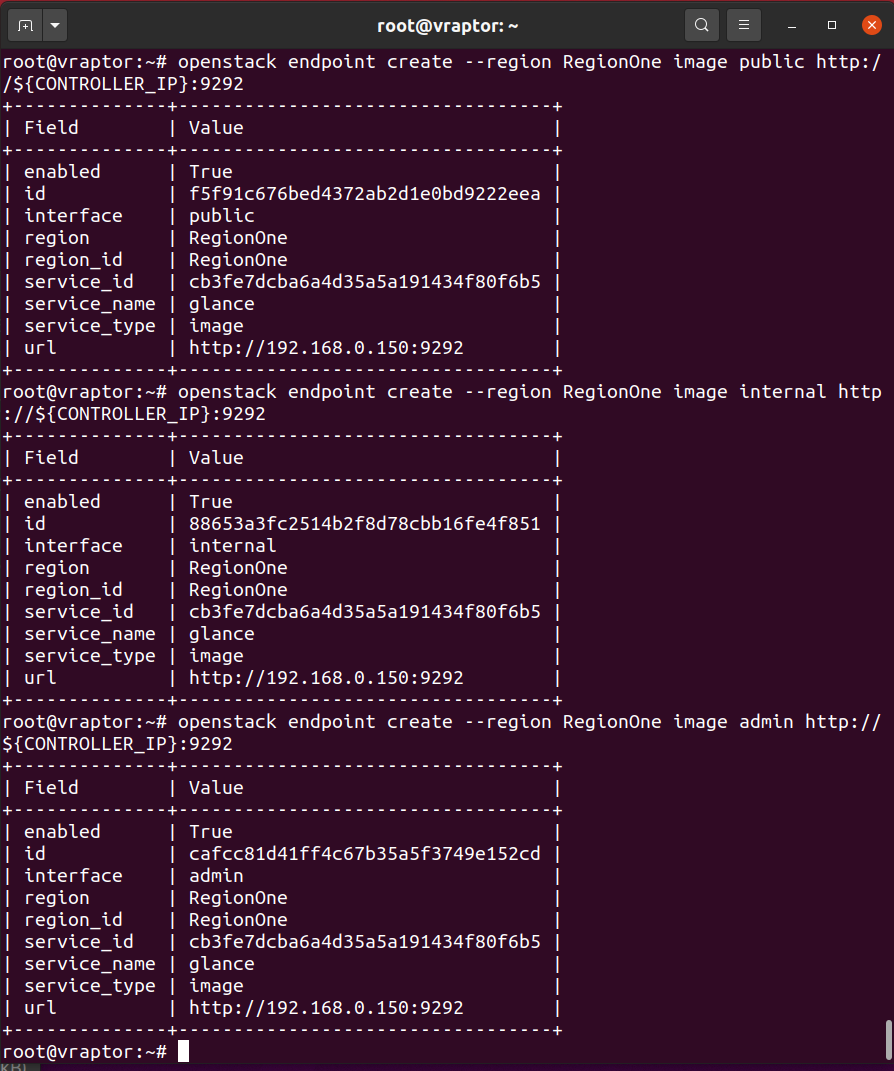Click the public endpoint id f5f91c67 value
This screenshot has width=894, height=1071.
(364, 194)
